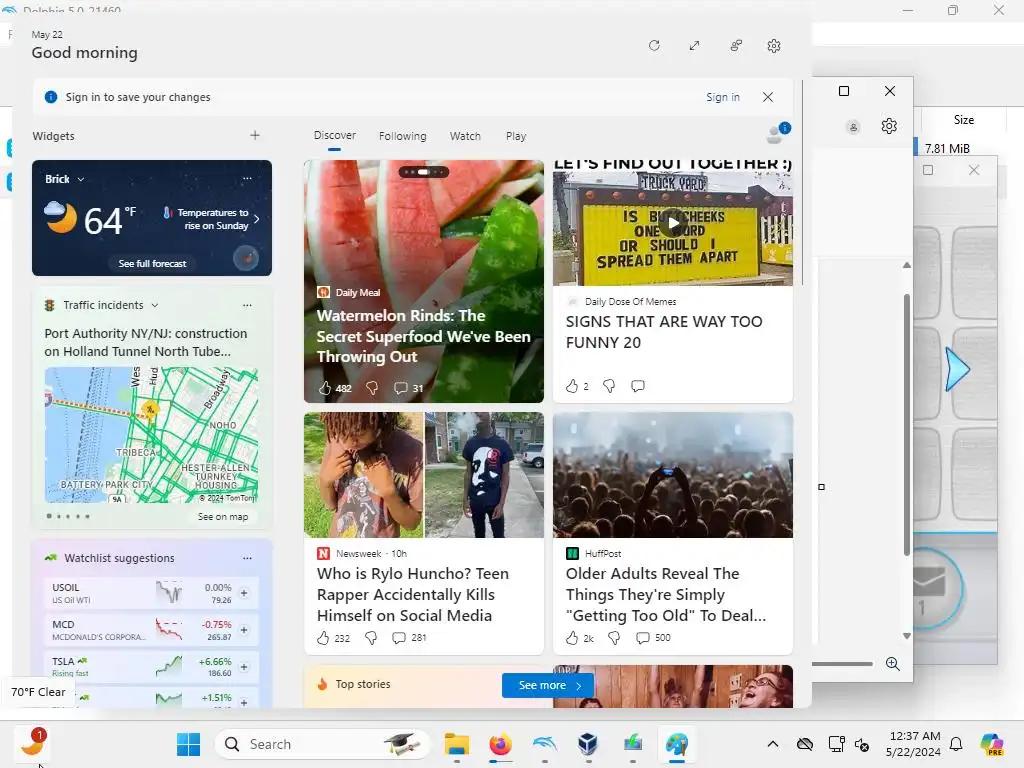Click the Size column header
Screen dimensions: 1024x768
tap(963, 120)
